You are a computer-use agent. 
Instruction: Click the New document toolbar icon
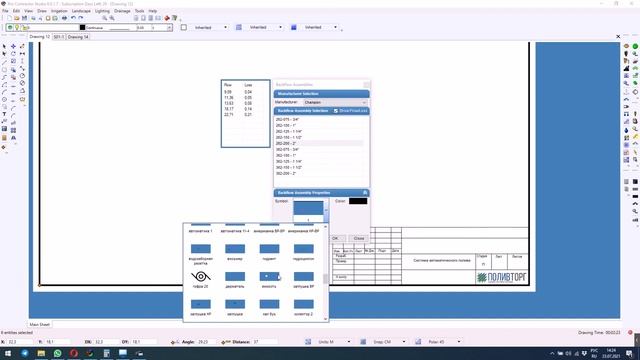tap(9, 18)
